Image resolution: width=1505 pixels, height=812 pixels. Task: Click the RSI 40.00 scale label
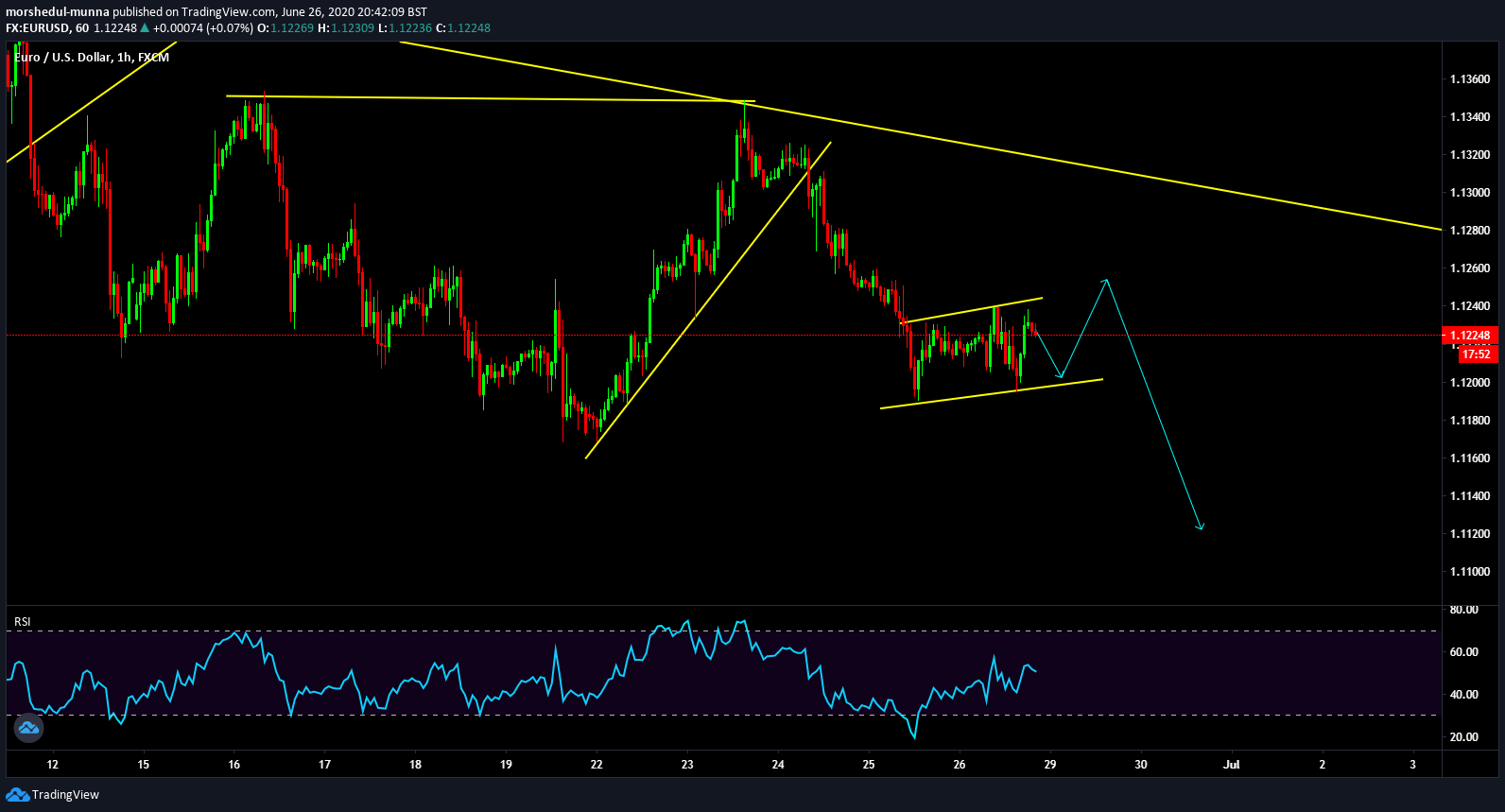coord(1464,695)
